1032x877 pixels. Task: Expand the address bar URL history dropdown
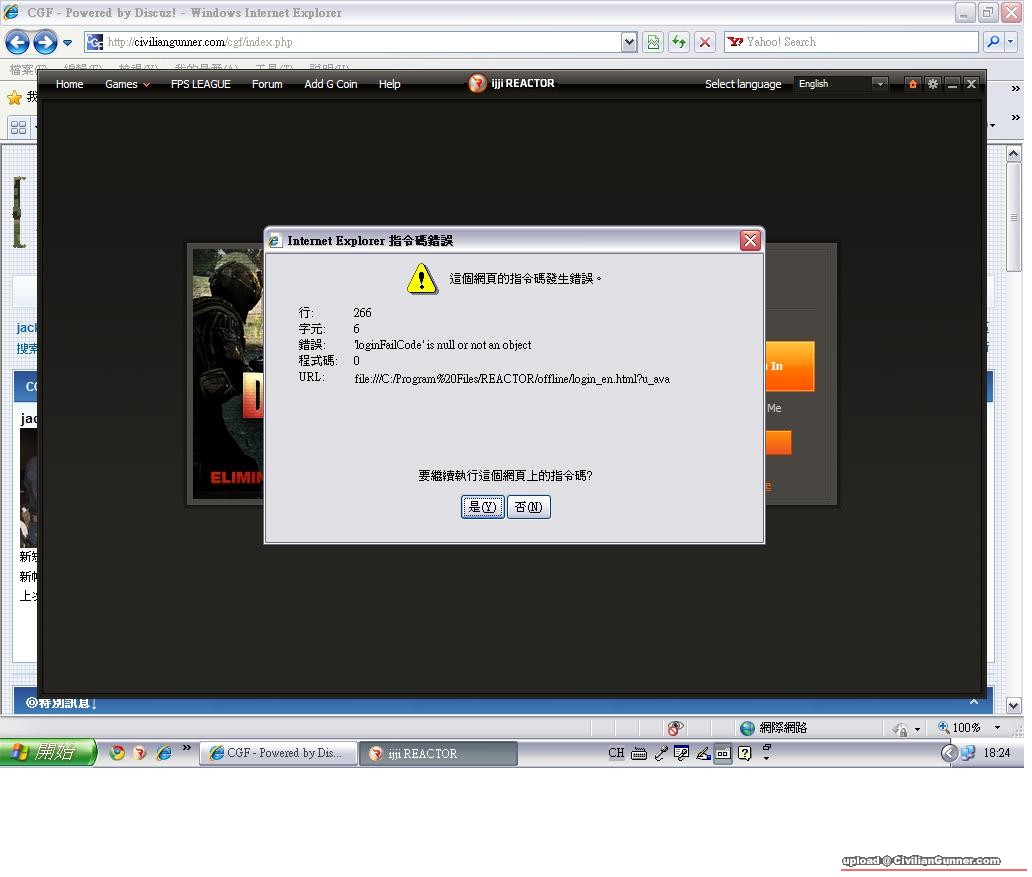pos(629,42)
